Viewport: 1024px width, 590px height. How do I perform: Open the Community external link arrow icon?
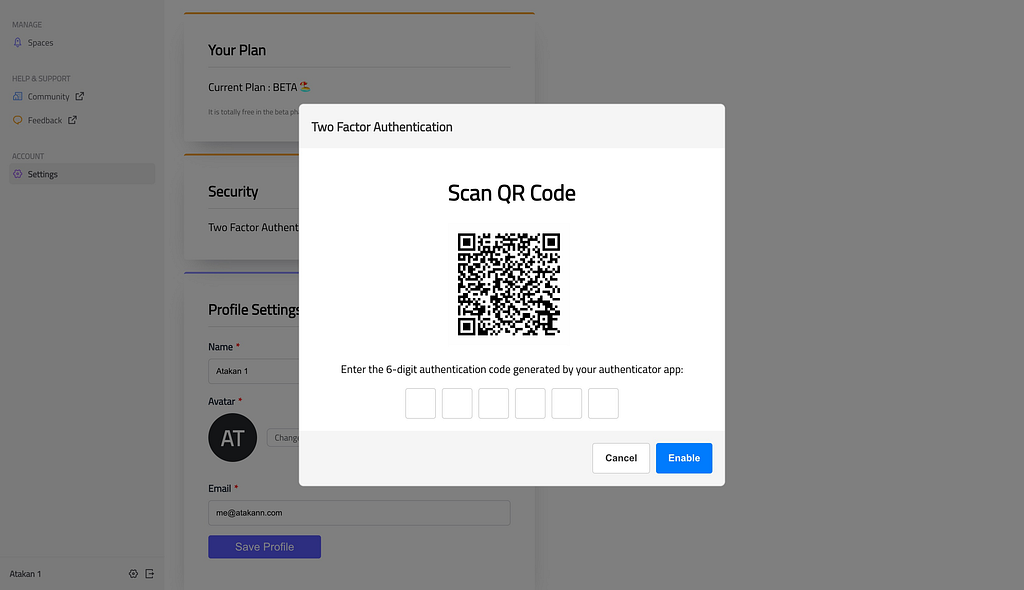coord(80,96)
